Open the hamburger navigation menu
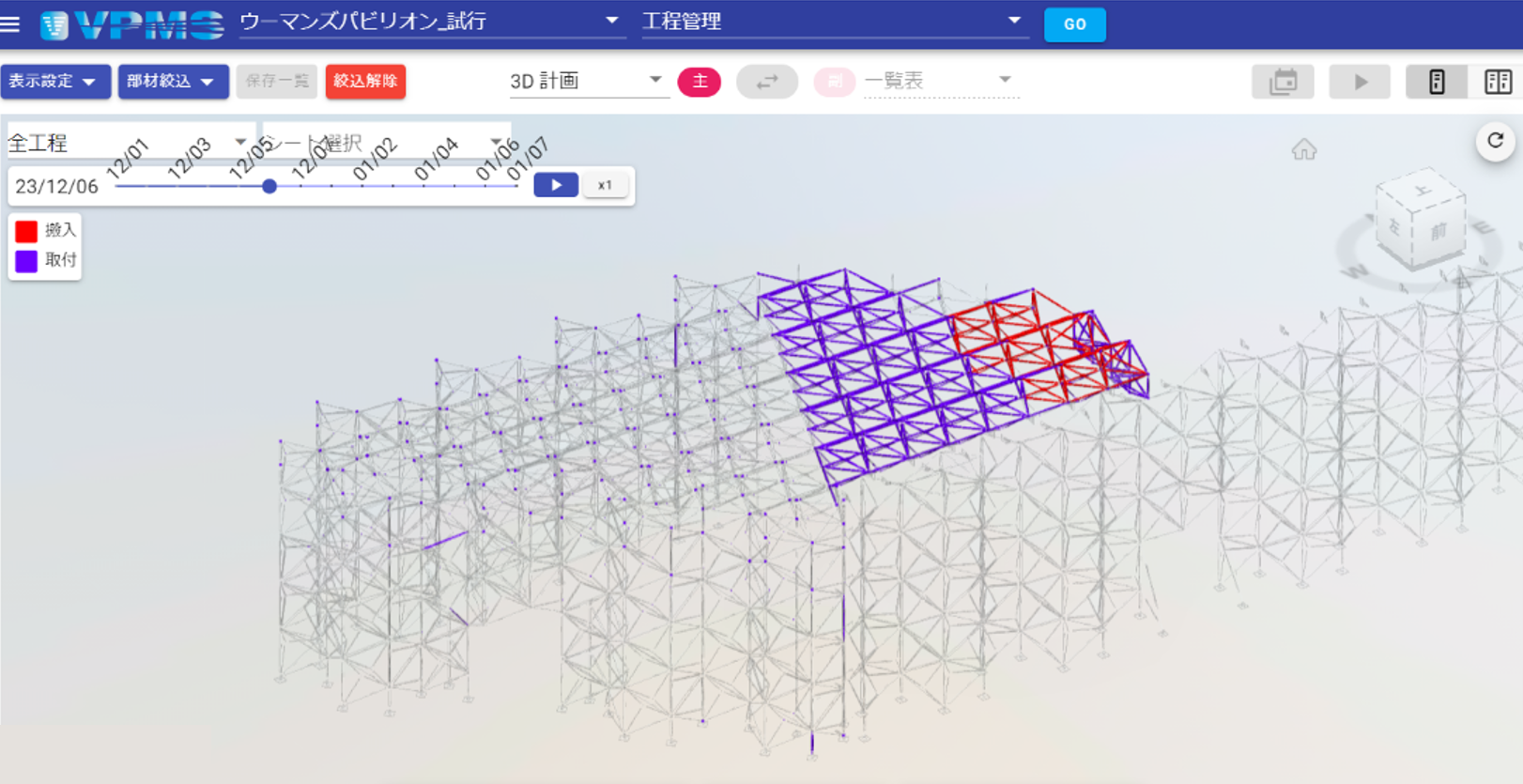The width and height of the screenshot is (1523, 784). click(10, 23)
